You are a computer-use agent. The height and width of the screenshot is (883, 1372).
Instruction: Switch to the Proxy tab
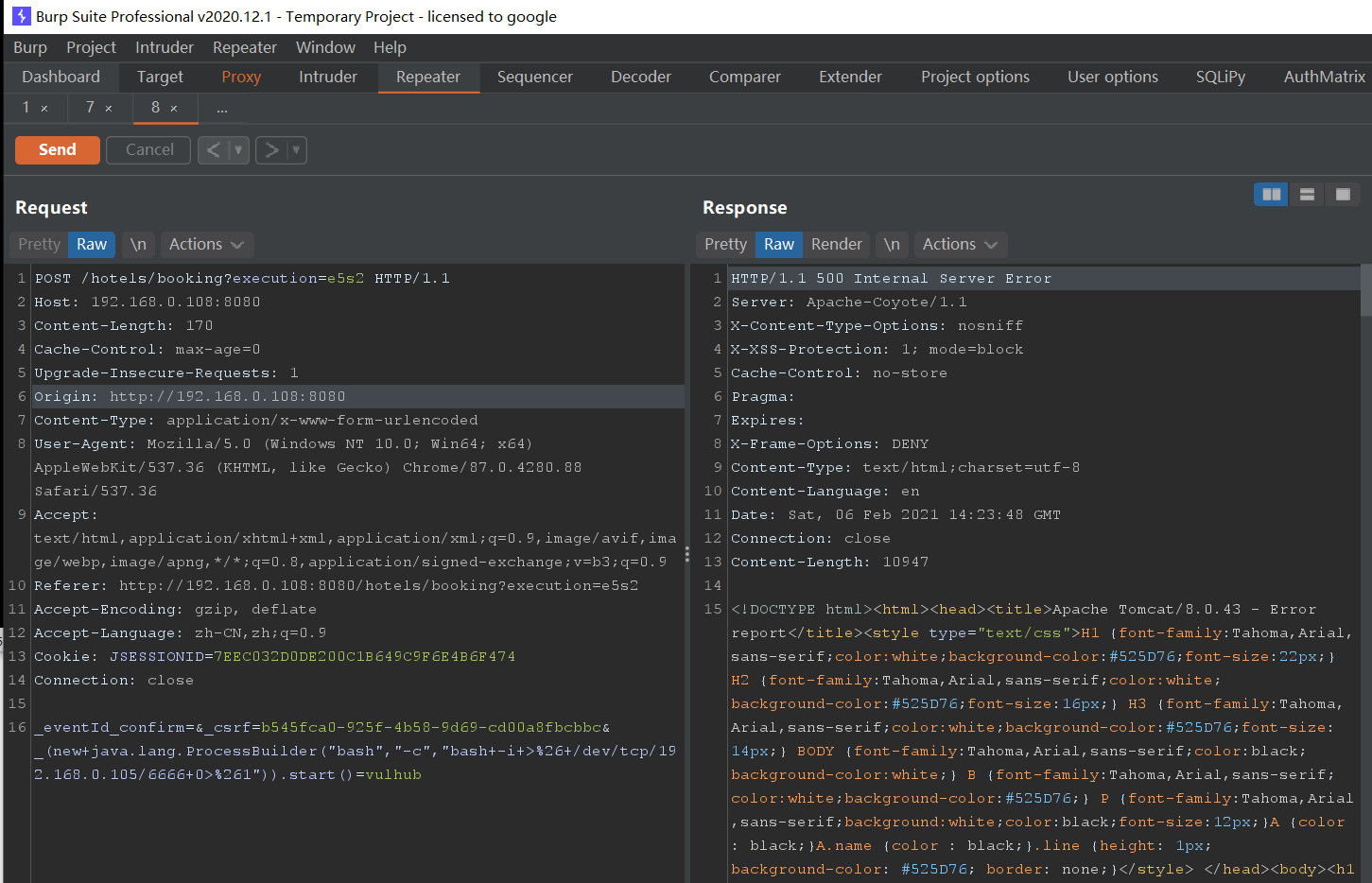click(241, 77)
